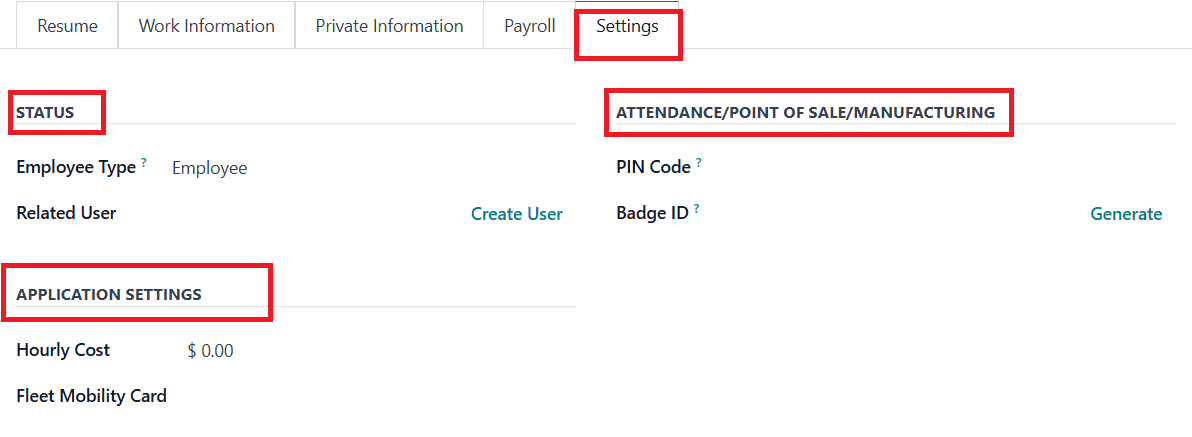Click the Create User link

pyautogui.click(x=516, y=214)
